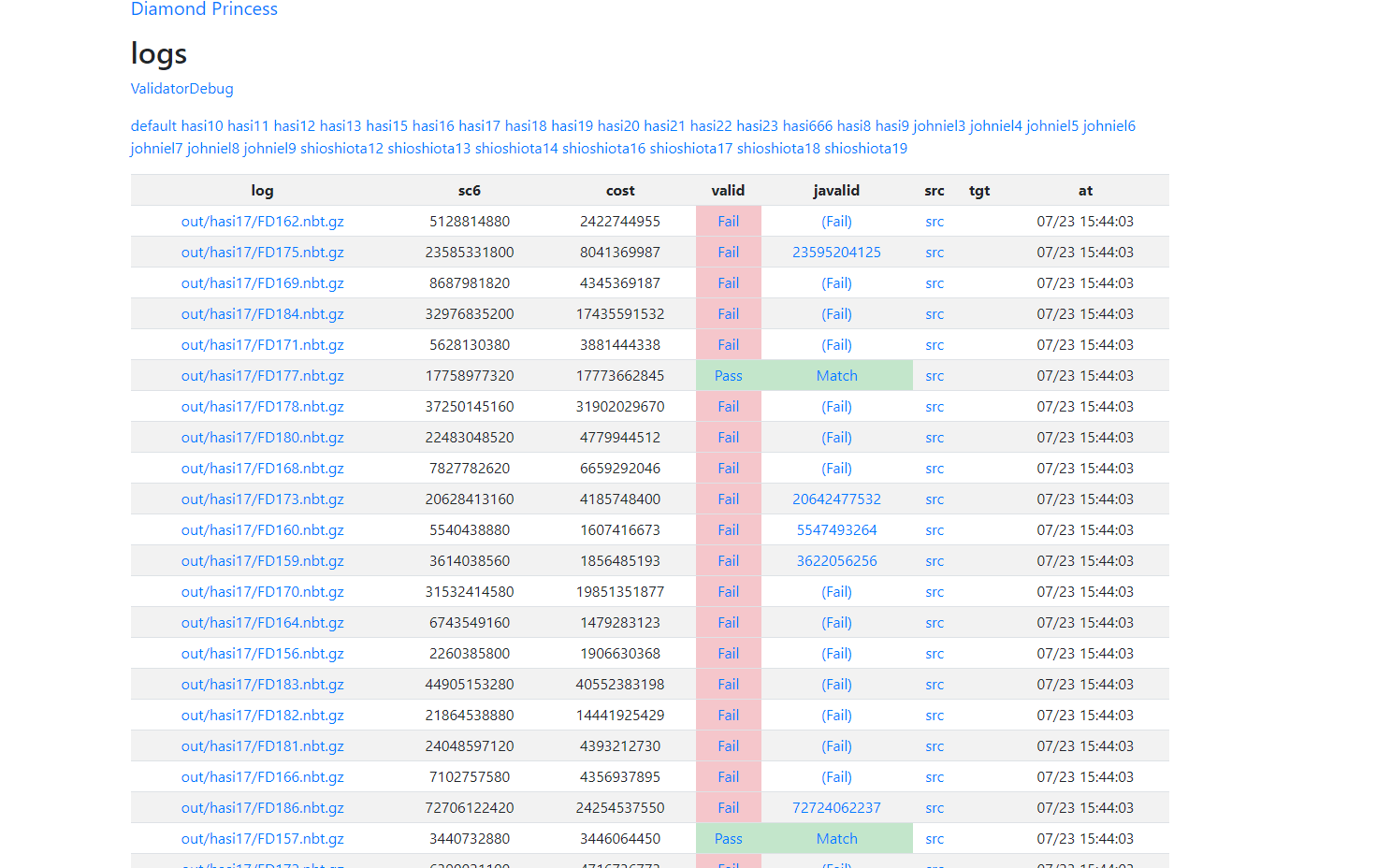Filter logs by johniel3
The width and height of the screenshot is (1391, 868).
pyautogui.click(x=939, y=126)
